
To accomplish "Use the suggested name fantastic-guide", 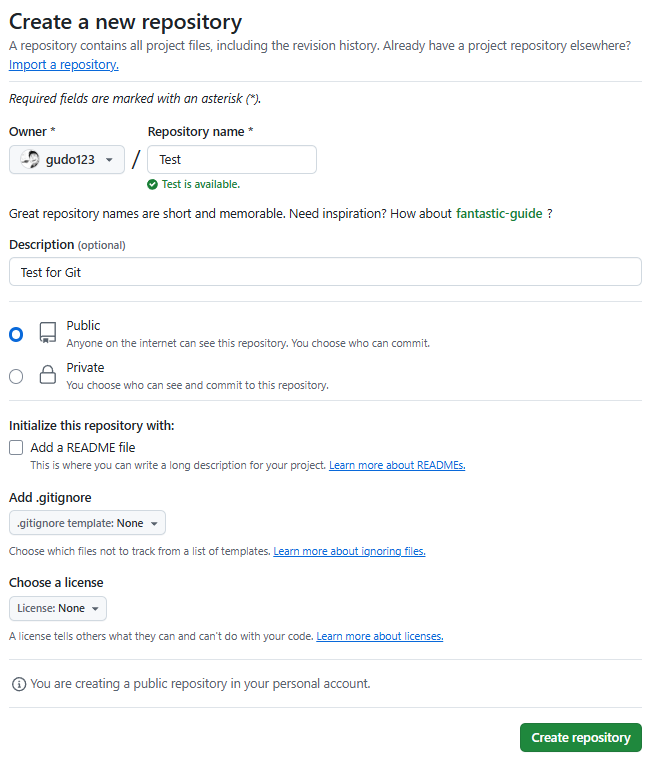I will 499,213.
